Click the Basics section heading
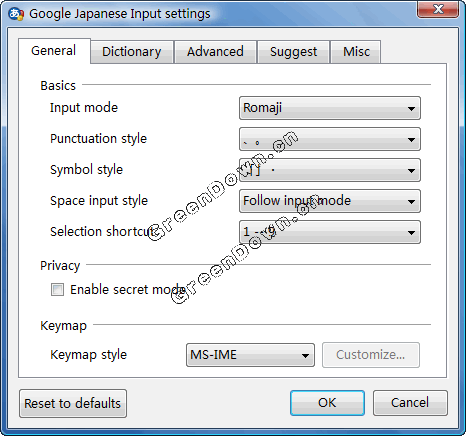The image size is (466, 436). pyautogui.click(x=58, y=86)
